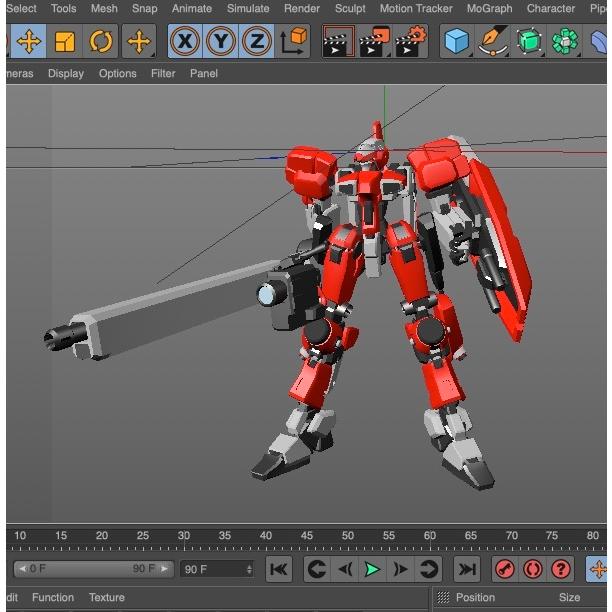
Task: Step forward one frame
Action: pyautogui.click(x=400, y=569)
